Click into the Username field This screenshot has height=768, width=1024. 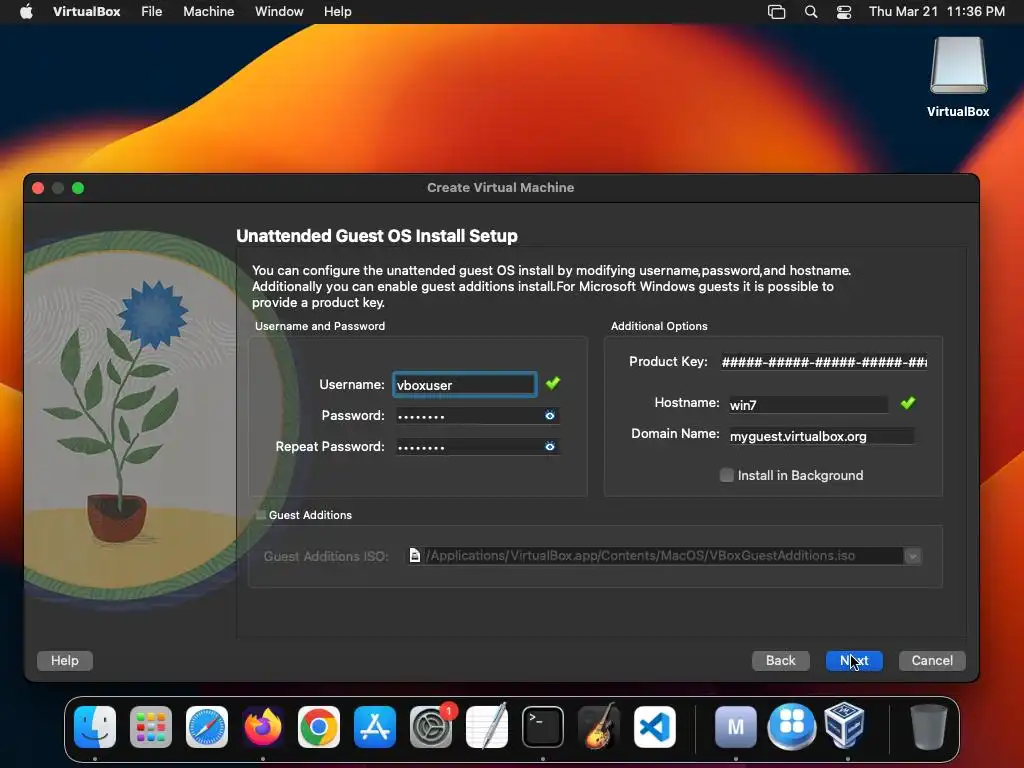(x=464, y=385)
